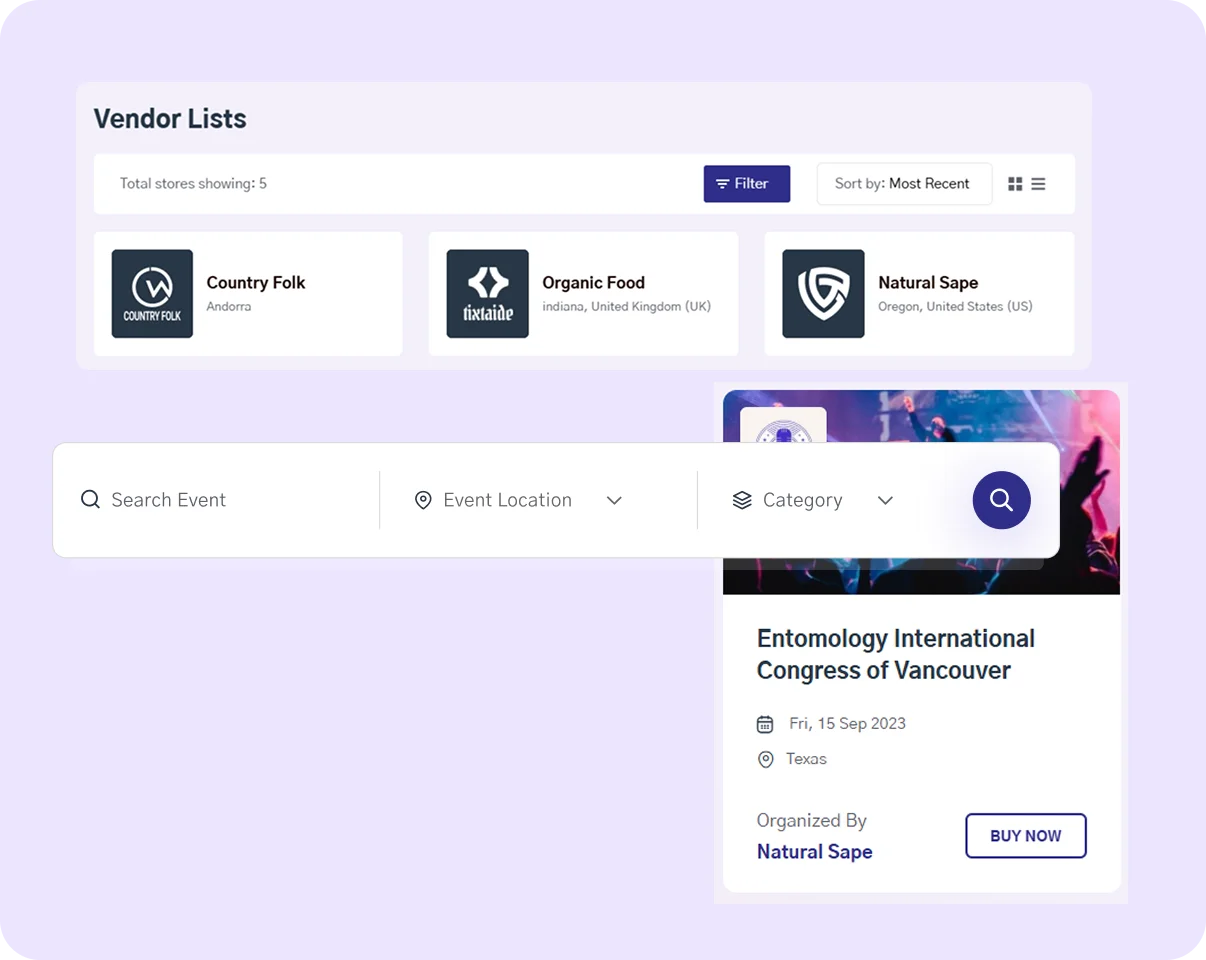Click the layers icon beside Category

coord(740,500)
